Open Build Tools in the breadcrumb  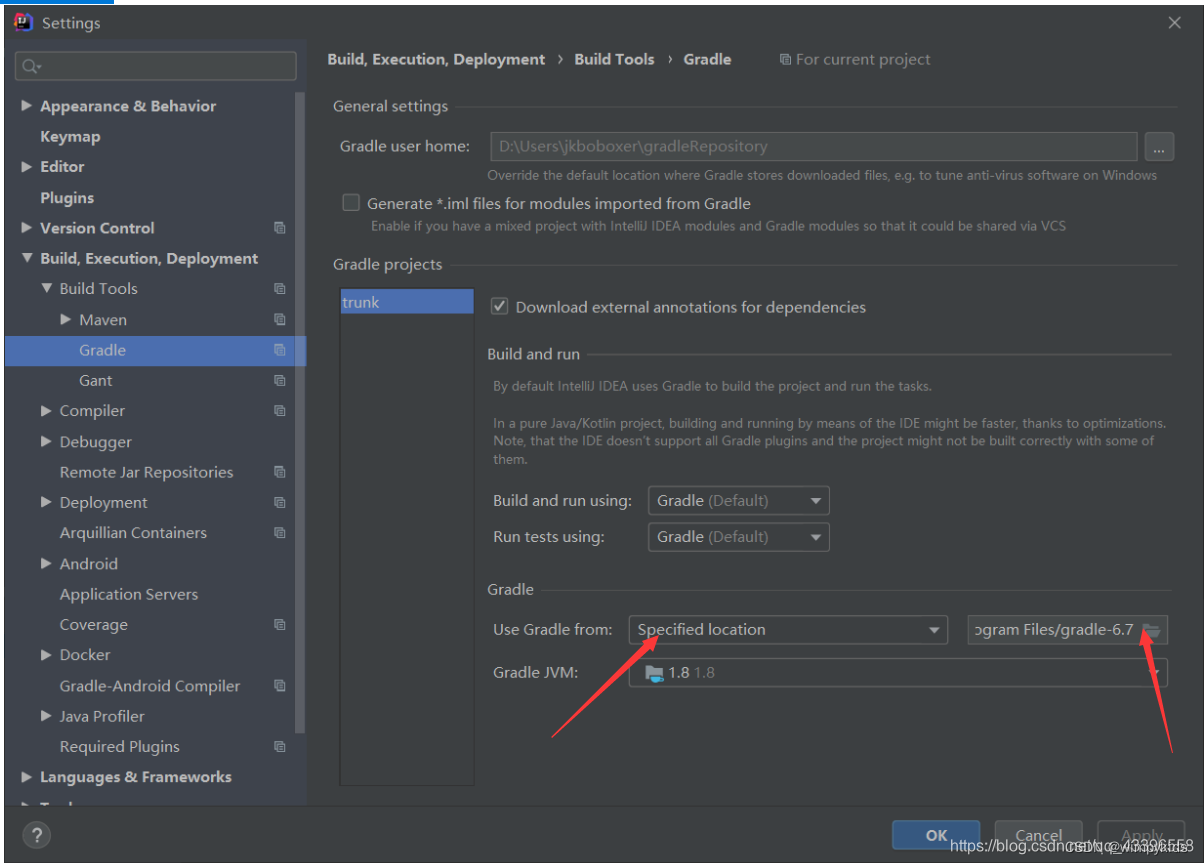(x=614, y=59)
